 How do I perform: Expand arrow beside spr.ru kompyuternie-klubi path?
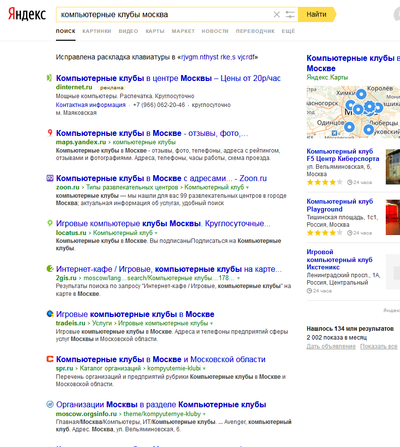pyautogui.click(x=204, y=369)
